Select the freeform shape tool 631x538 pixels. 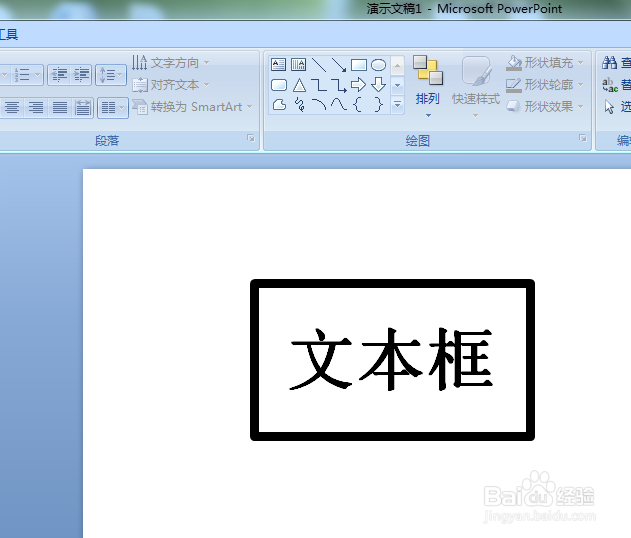pyautogui.click(x=279, y=105)
